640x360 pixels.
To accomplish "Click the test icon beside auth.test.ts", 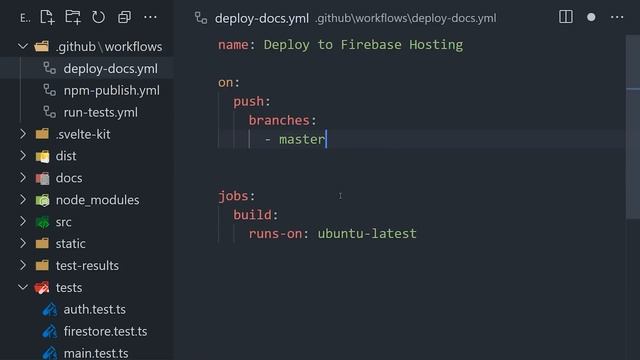I will [50, 310].
